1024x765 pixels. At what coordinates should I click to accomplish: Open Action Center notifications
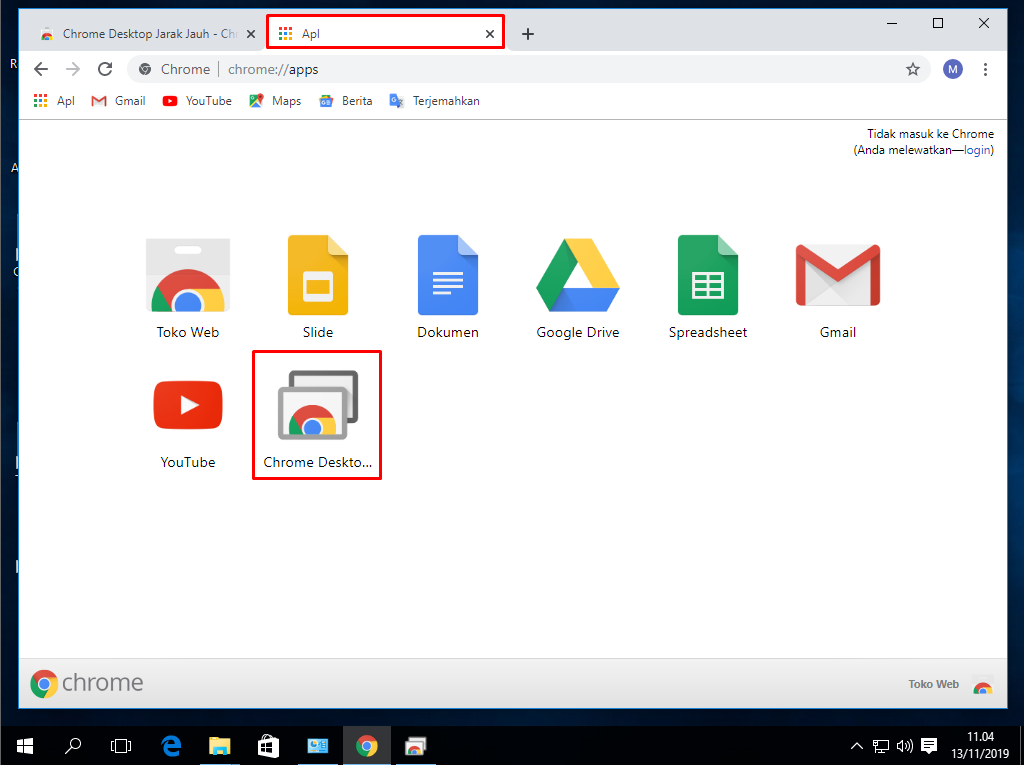pos(929,746)
